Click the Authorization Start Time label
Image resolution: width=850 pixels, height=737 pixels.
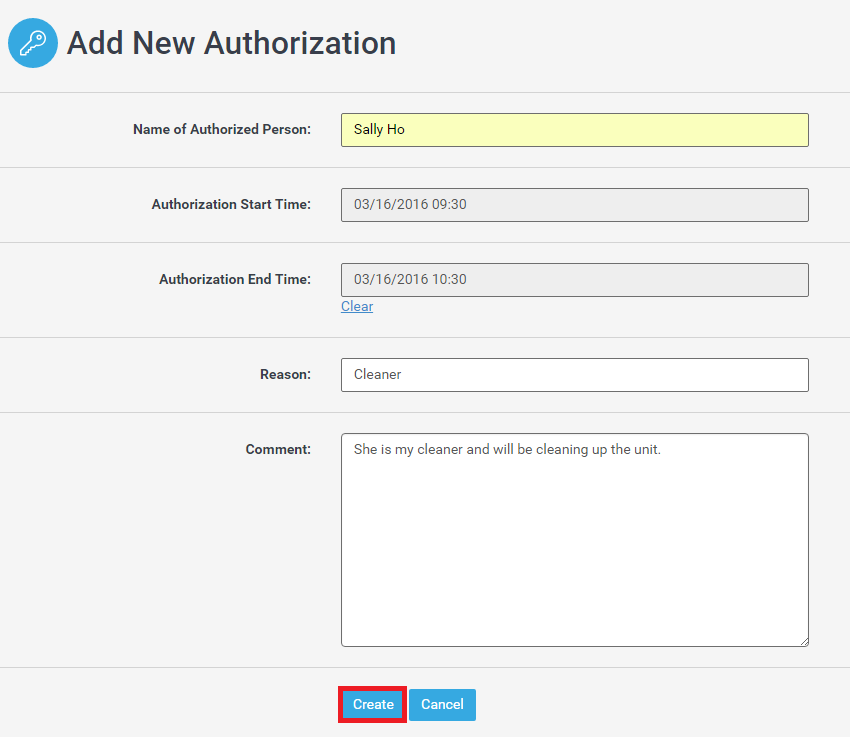pos(231,205)
